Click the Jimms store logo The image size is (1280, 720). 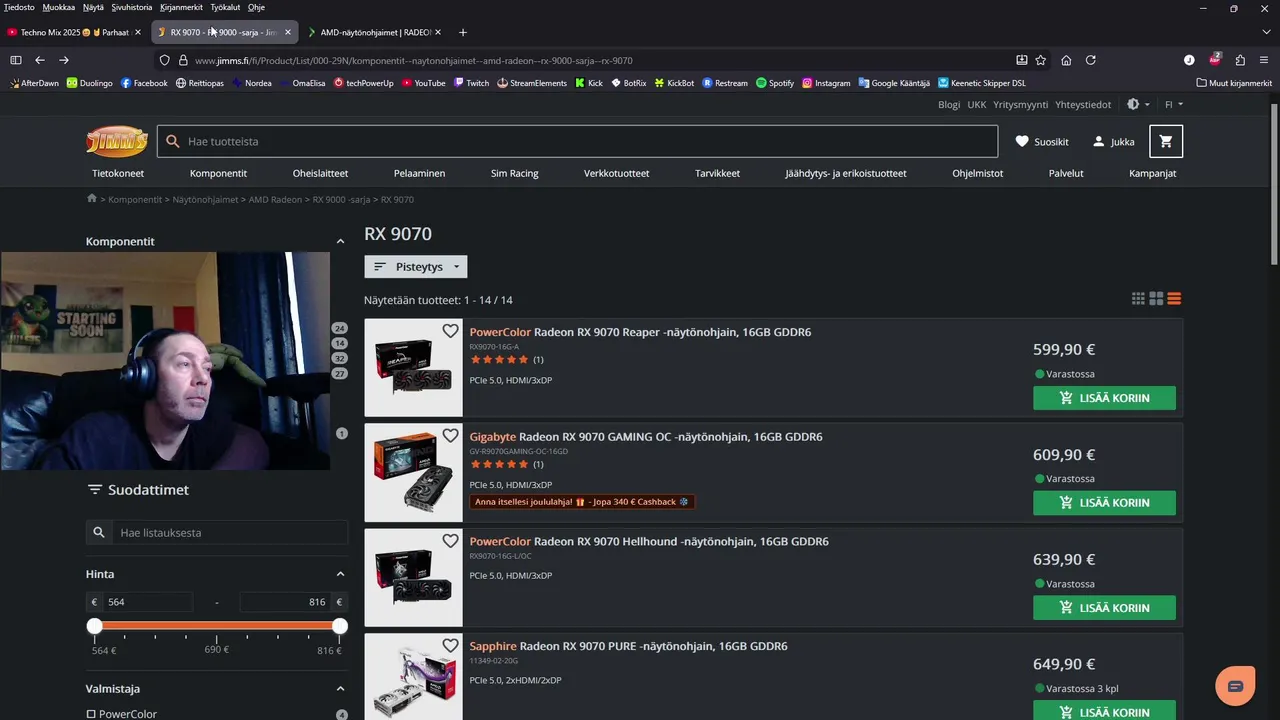tap(117, 141)
